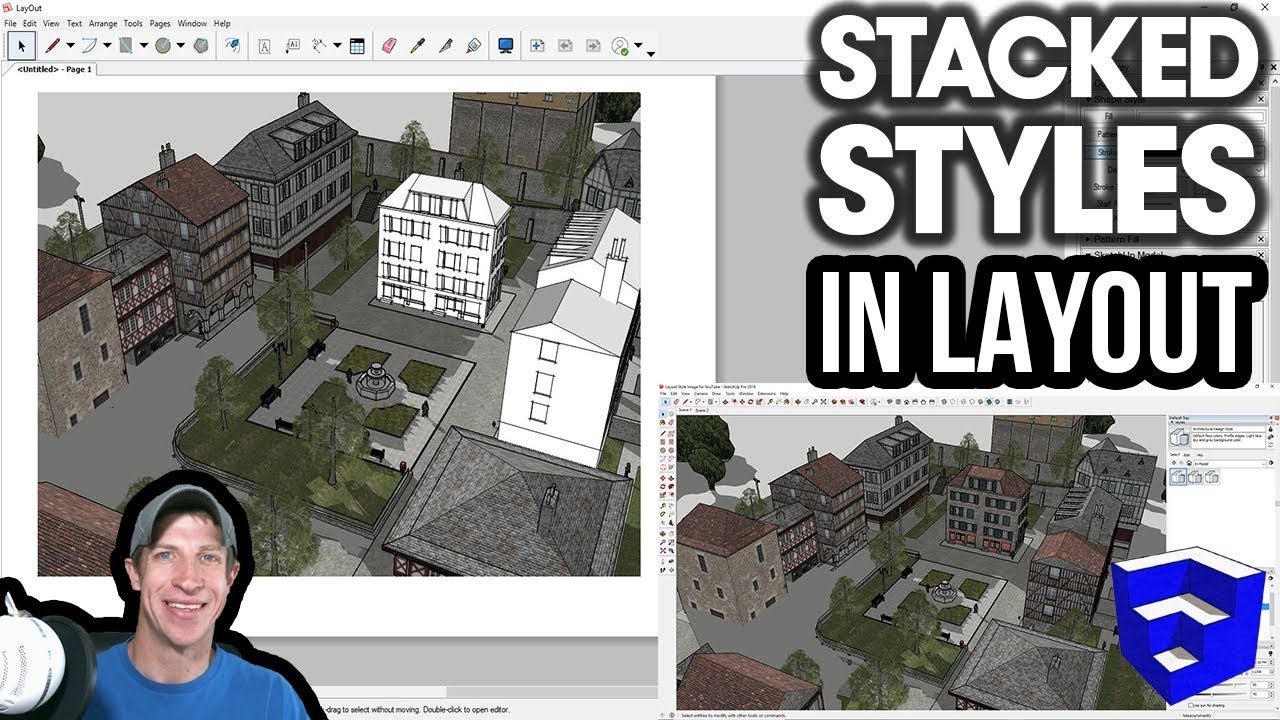The height and width of the screenshot is (720, 1280).
Task: Switch to the Untitled Page 1 tab
Action: tap(54, 69)
